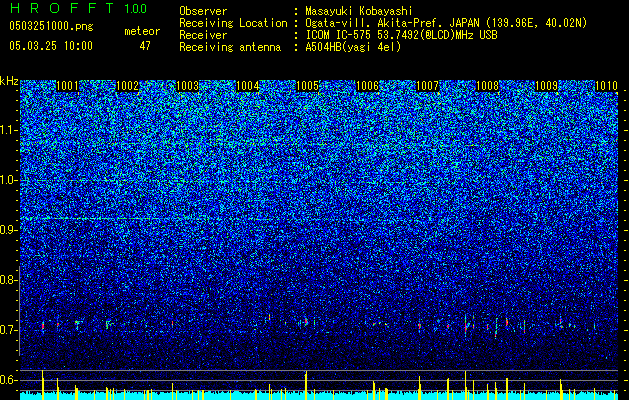Click the 0.8 frequency axis label

[8, 280]
